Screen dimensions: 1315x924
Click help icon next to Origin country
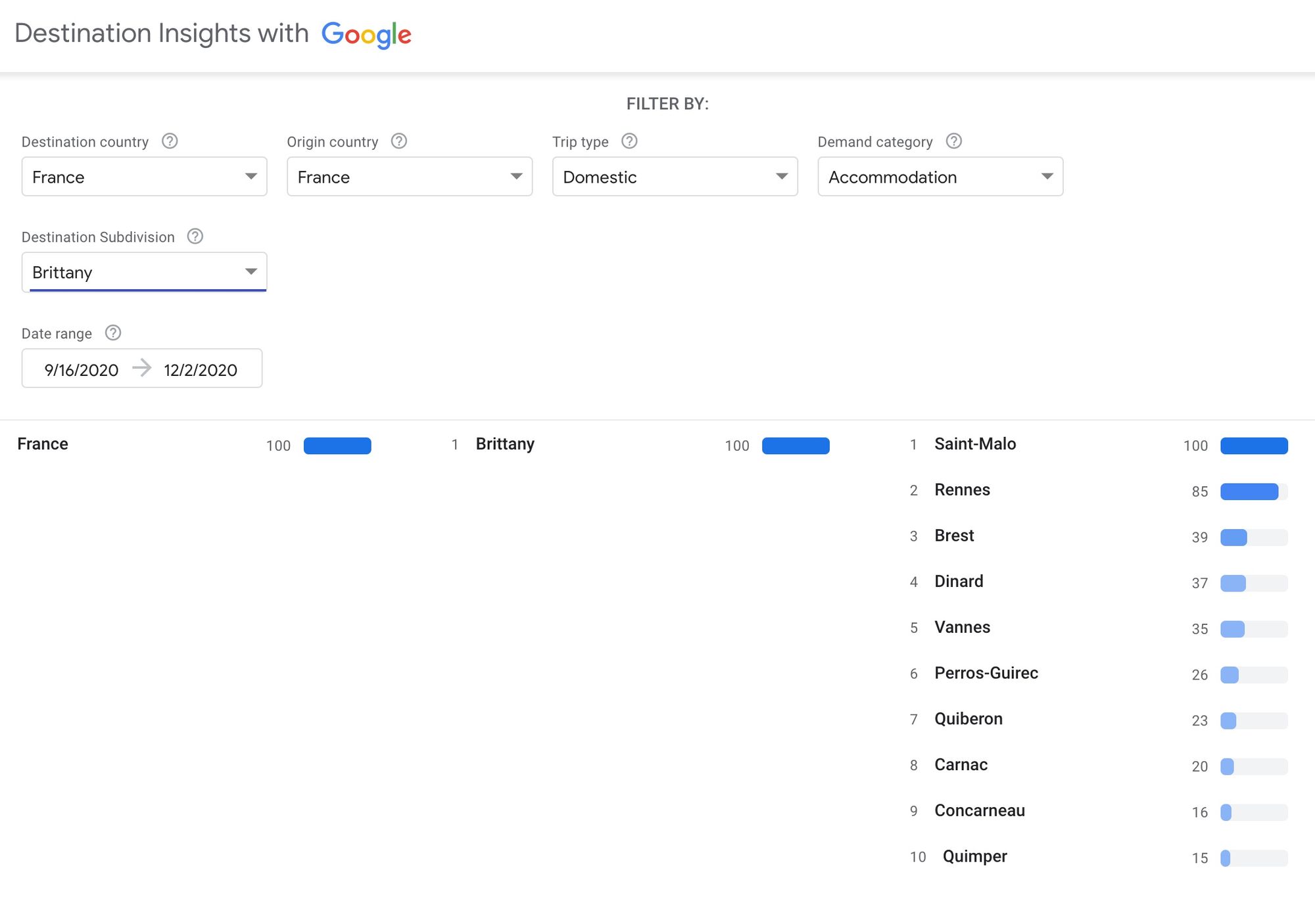coord(399,141)
